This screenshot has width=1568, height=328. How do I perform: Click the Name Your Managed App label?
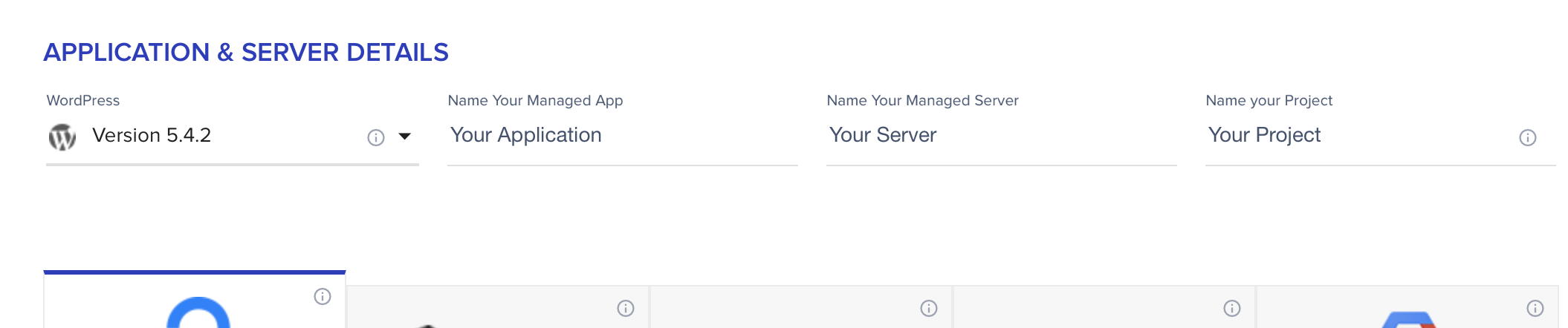[x=535, y=100]
